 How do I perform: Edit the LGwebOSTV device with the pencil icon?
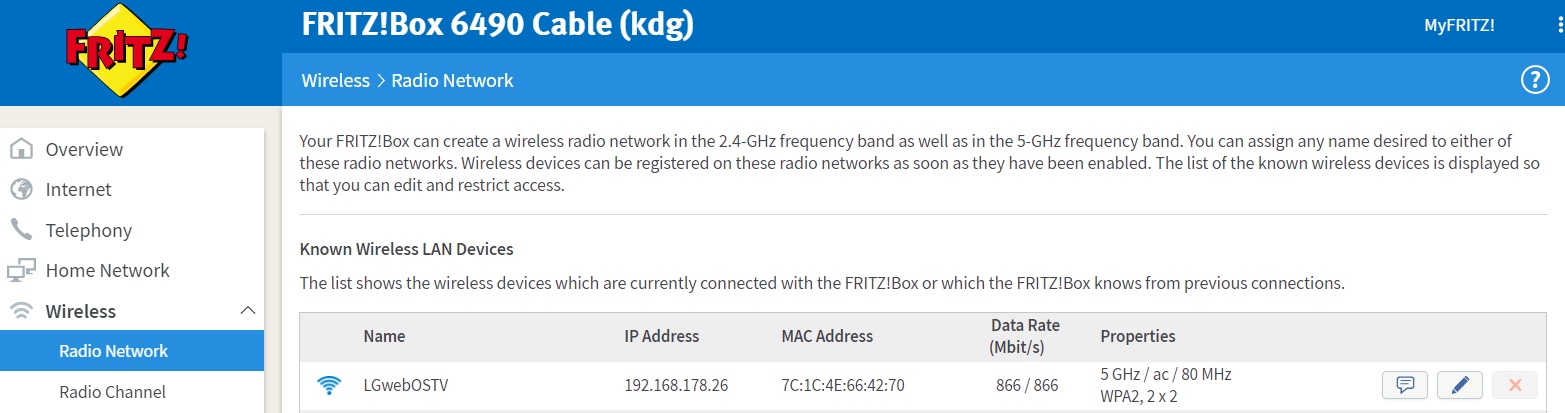(1459, 385)
